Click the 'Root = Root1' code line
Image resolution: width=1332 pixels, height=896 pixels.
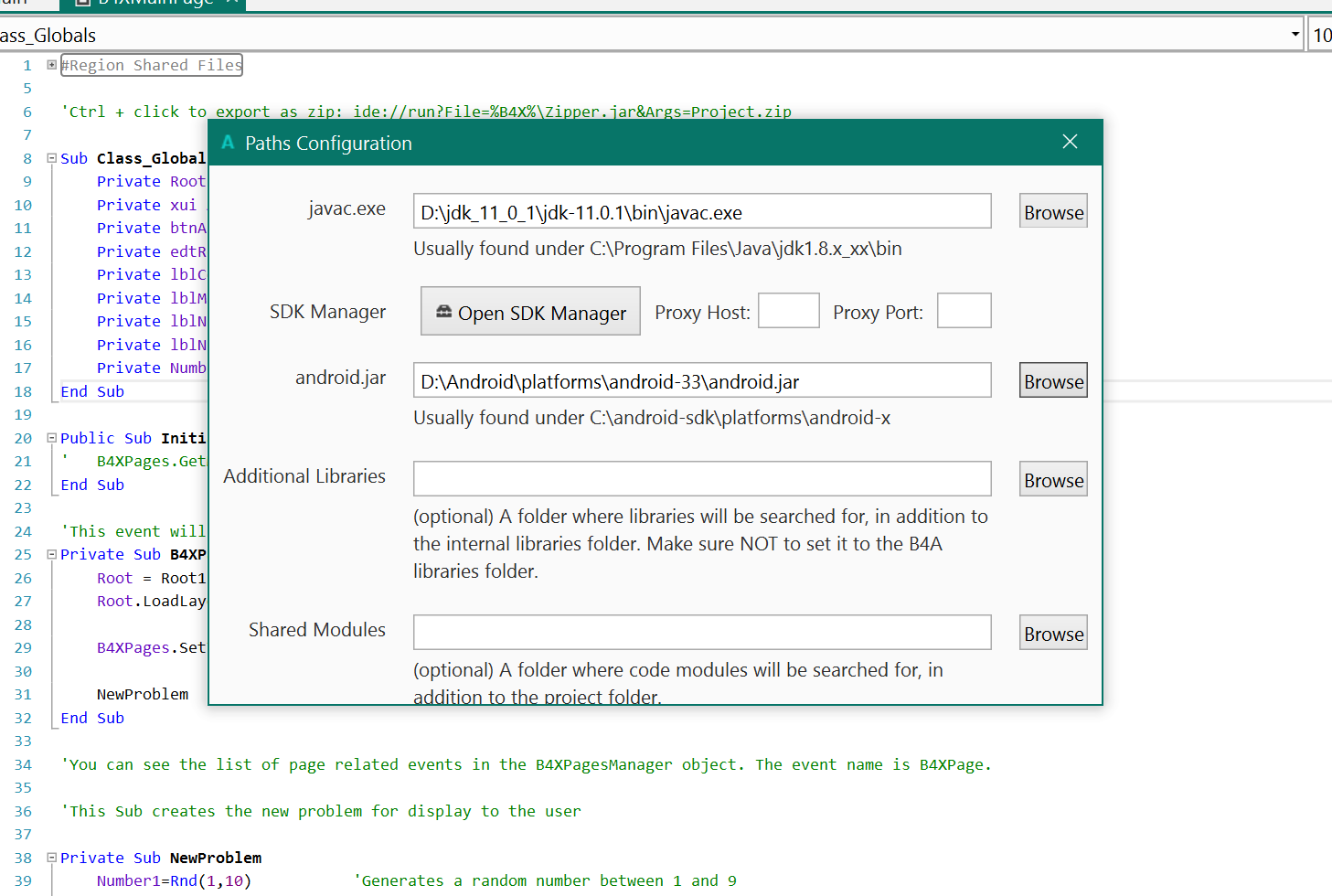[x=152, y=578]
